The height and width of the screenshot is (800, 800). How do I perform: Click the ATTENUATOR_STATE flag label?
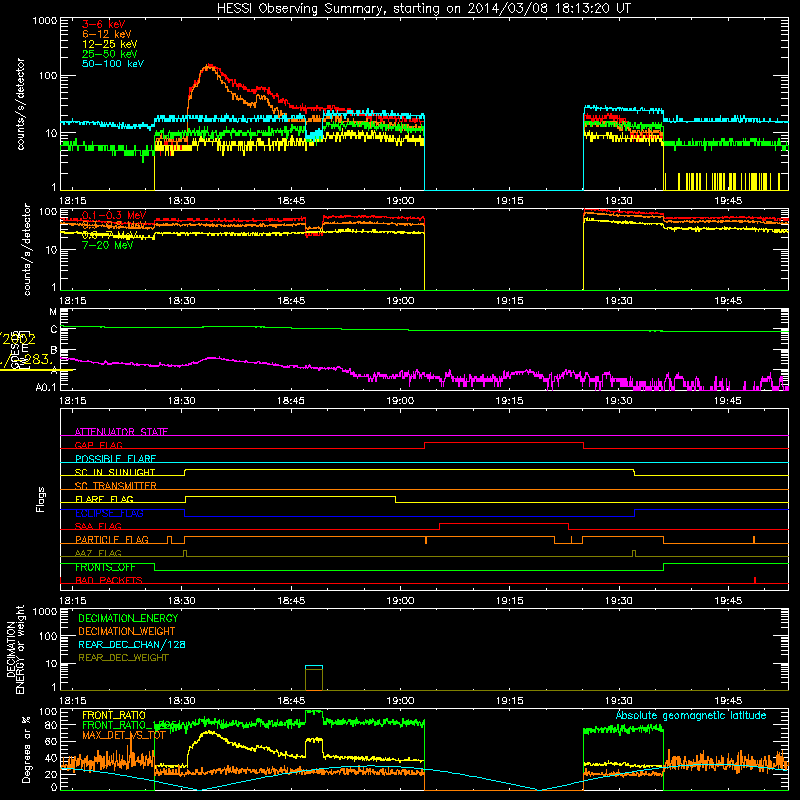tap(121, 432)
